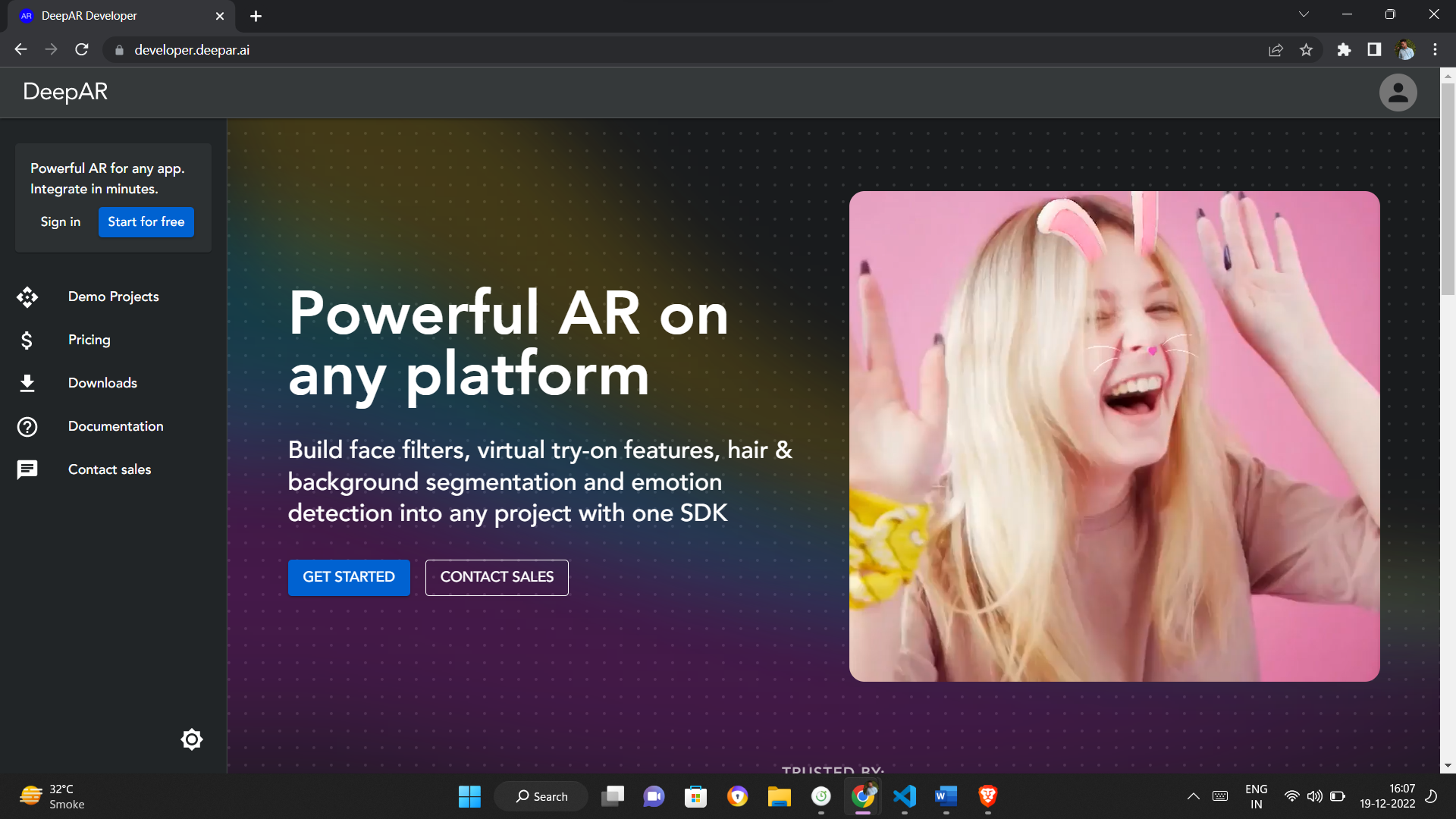1456x819 pixels.
Task: Open Brave browser from taskbar
Action: (x=987, y=796)
